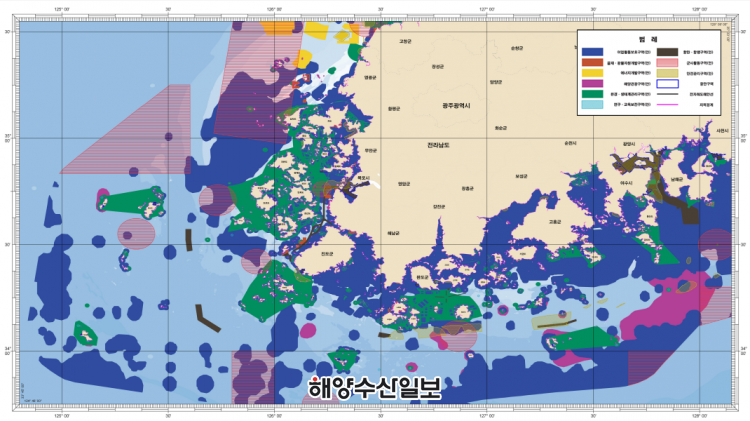Click the 광양시 label
The width and height of the screenshot is (750, 421).
629,144
